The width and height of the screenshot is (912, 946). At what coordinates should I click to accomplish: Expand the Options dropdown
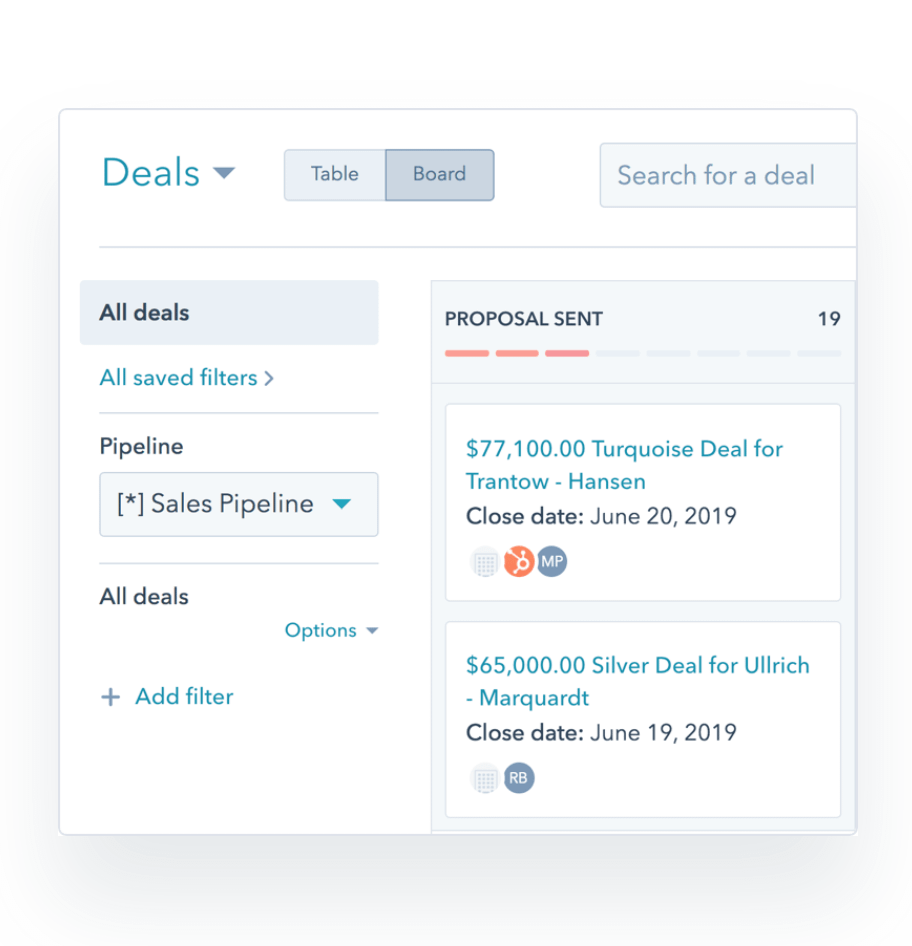[x=331, y=630]
